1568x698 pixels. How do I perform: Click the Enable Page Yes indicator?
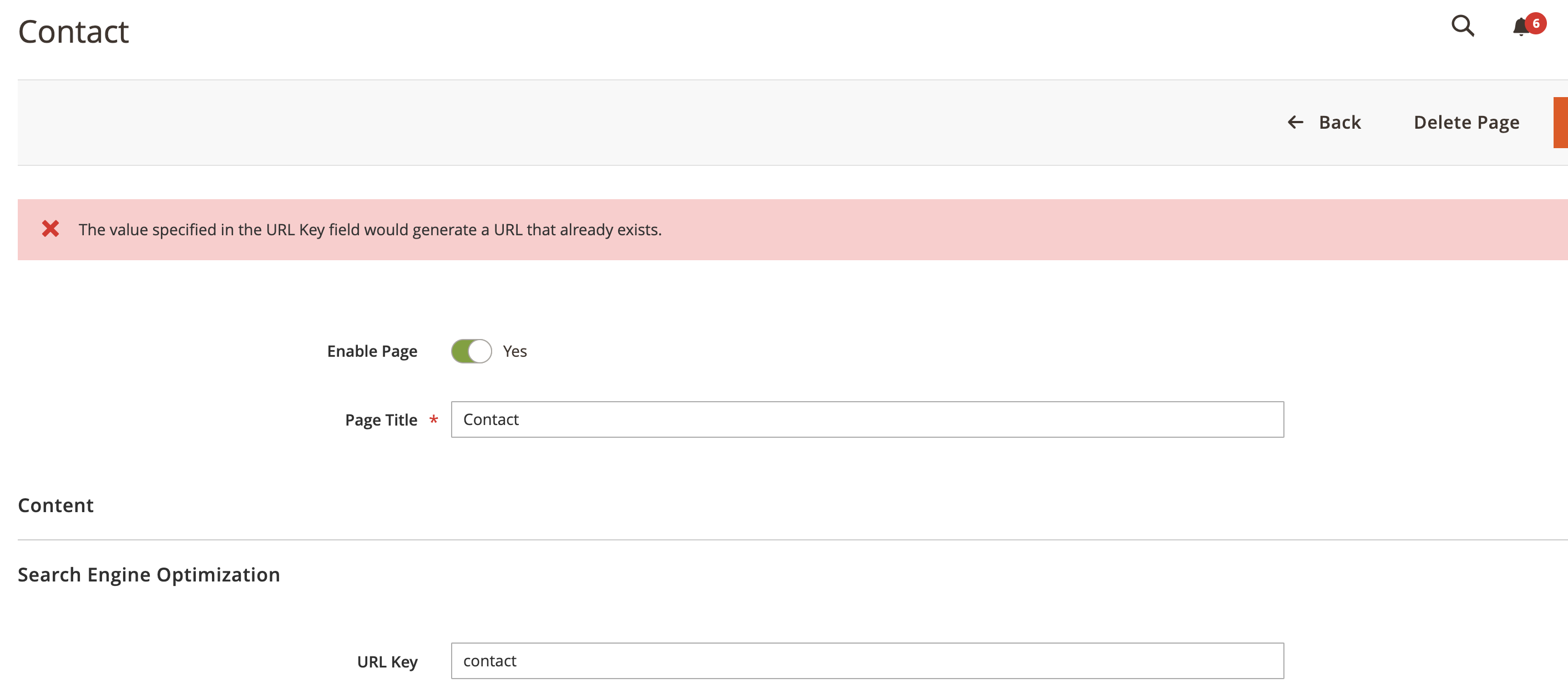click(514, 351)
